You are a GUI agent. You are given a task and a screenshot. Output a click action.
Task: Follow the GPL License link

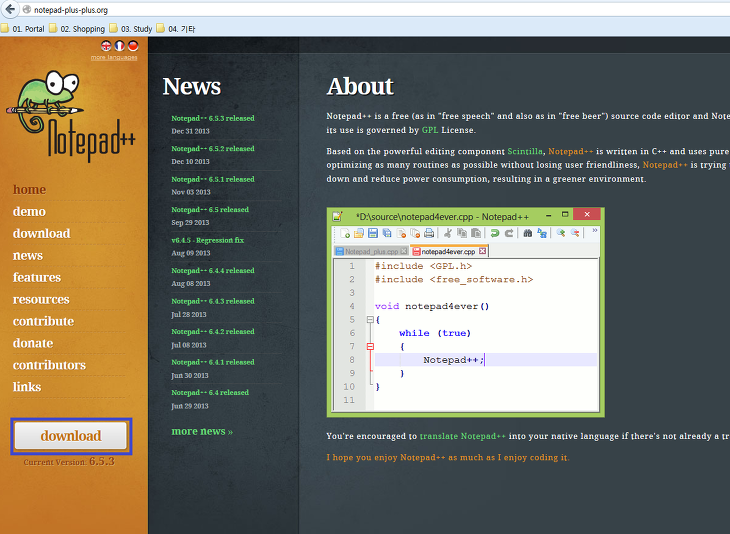pyautogui.click(x=430, y=130)
